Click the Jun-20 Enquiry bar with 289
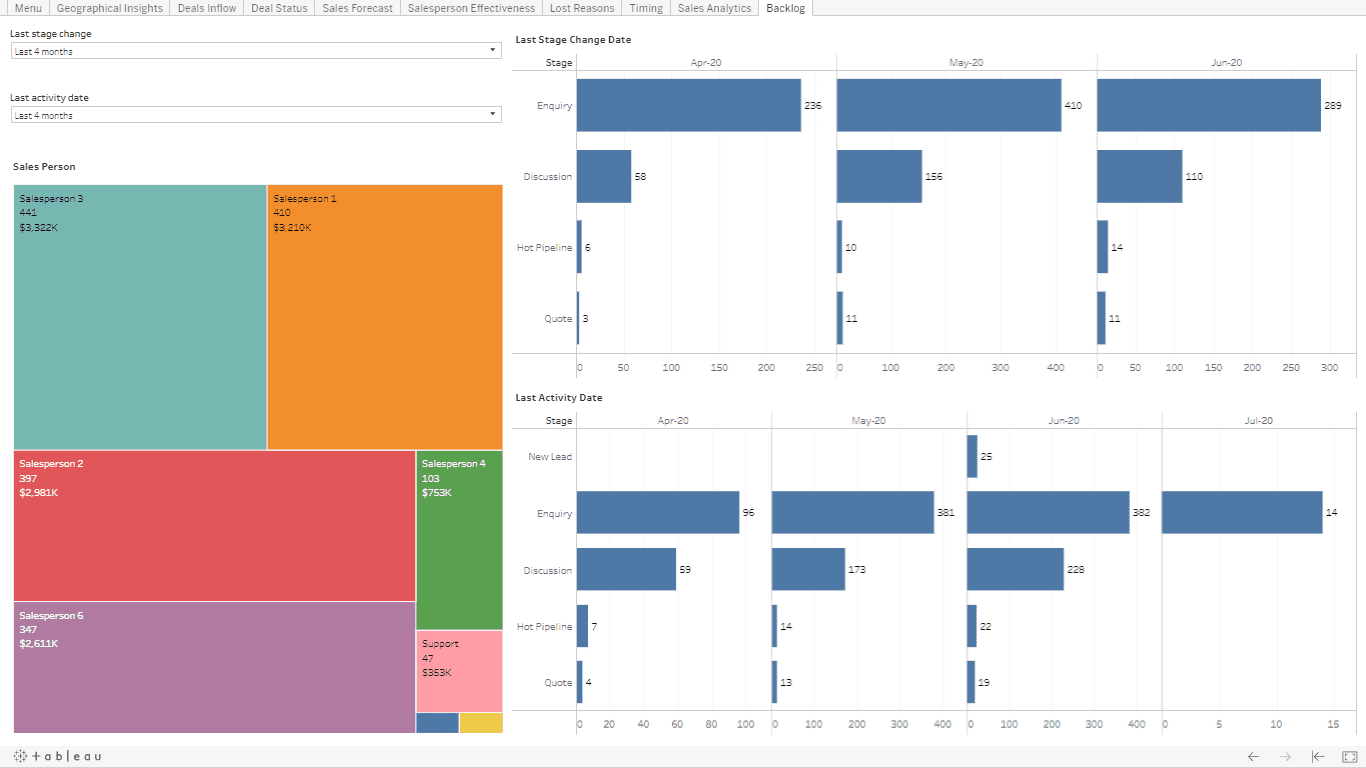Viewport: 1366px width, 768px height. pyautogui.click(x=1209, y=105)
